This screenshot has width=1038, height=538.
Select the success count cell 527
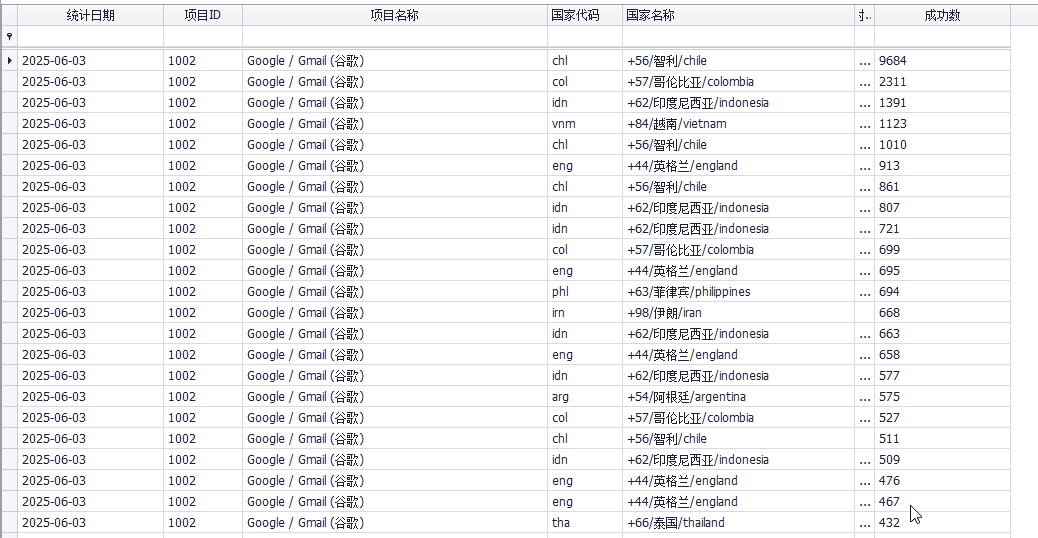[942, 418]
